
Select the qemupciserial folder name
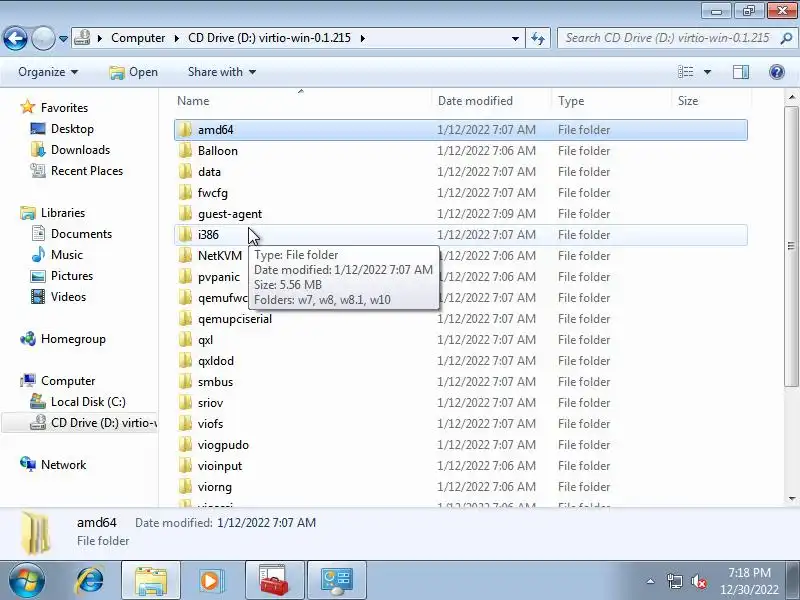(x=235, y=319)
